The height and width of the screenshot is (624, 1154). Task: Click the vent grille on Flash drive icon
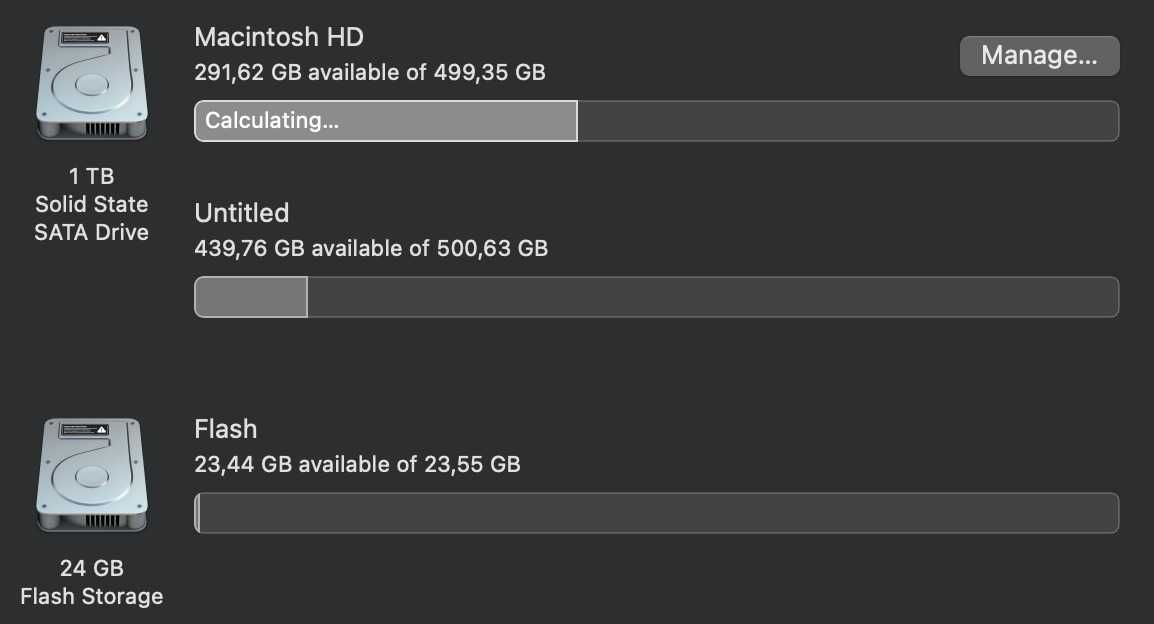point(102,522)
